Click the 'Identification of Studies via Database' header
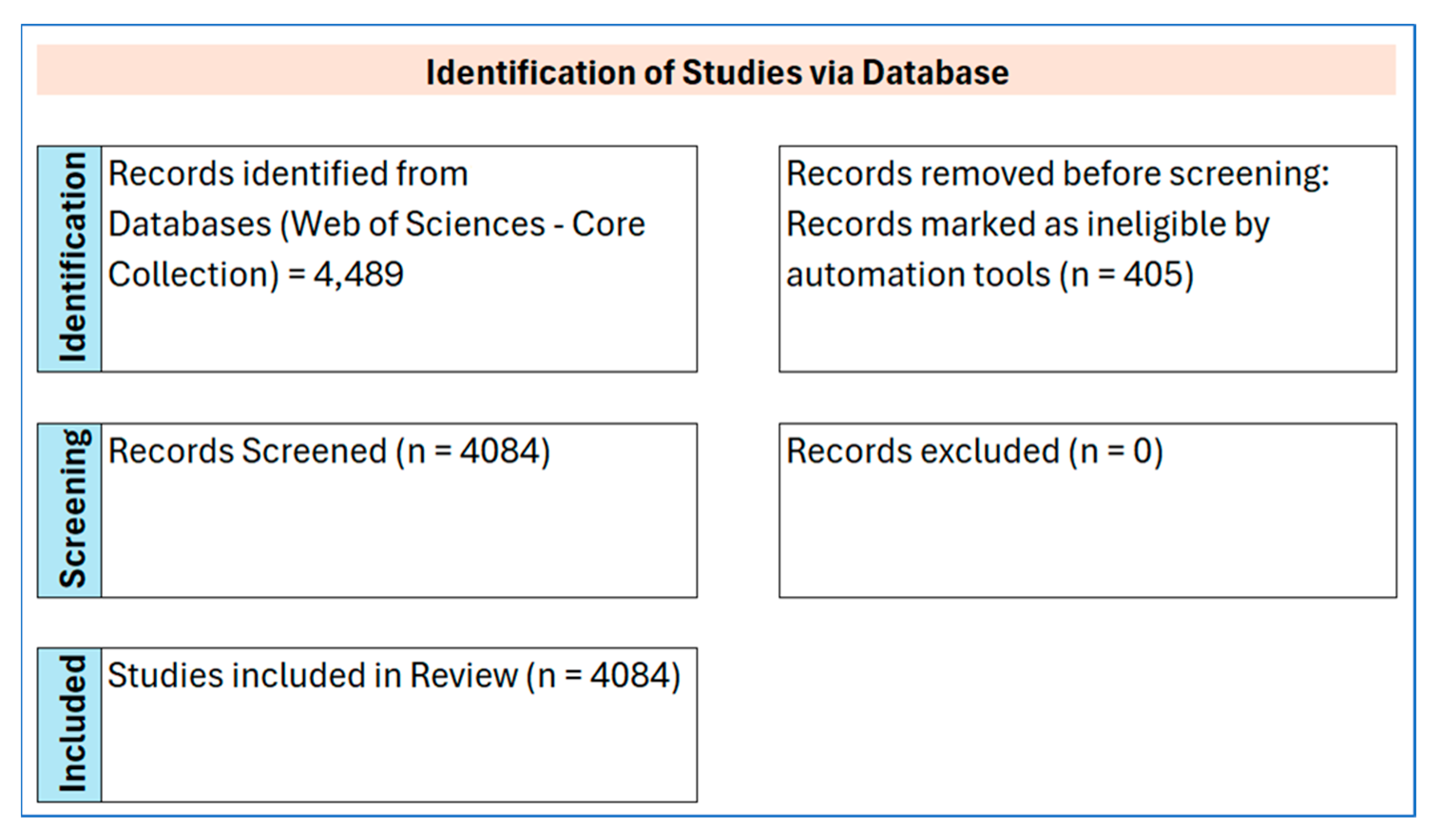 718,72
